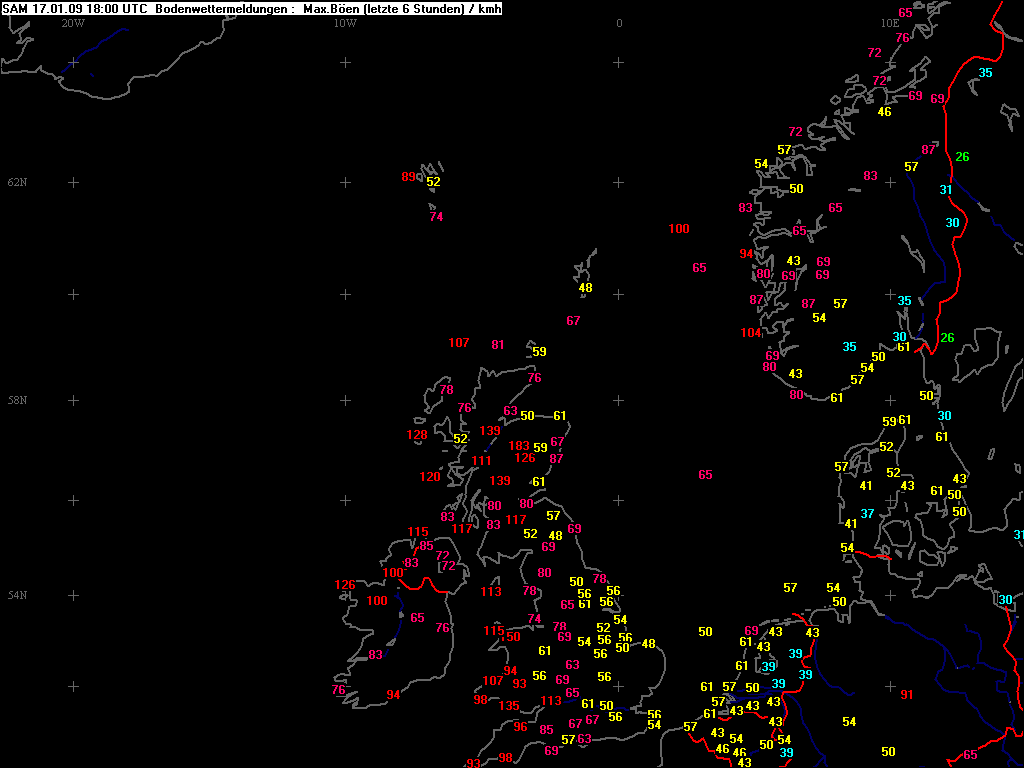The image size is (1024, 768).
Task: Click the 135 gust value in southwest England
Action: point(509,706)
